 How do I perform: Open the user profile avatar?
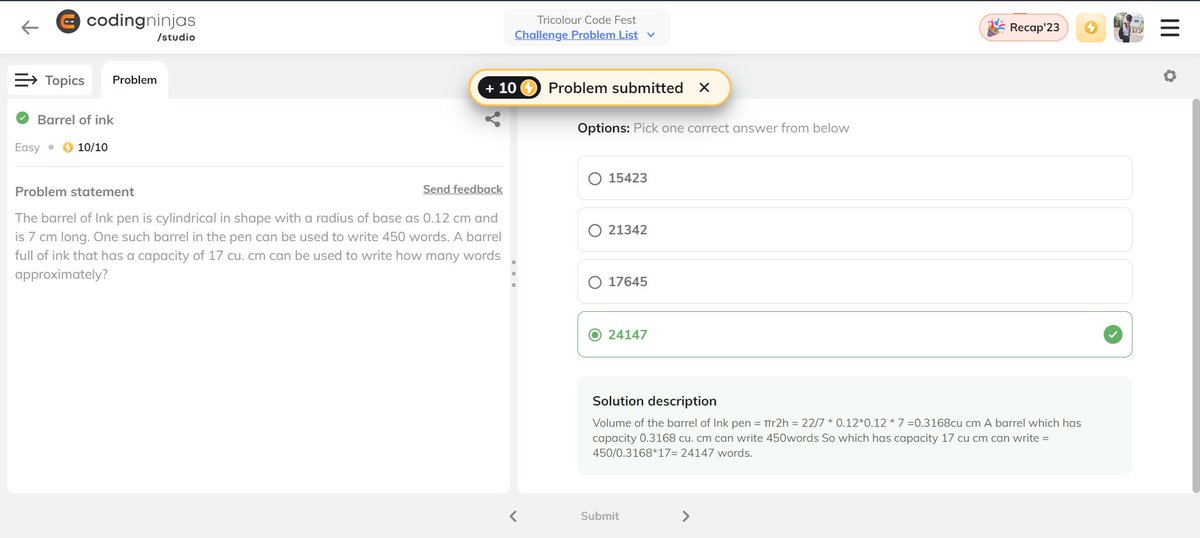click(x=1128, y=28)
